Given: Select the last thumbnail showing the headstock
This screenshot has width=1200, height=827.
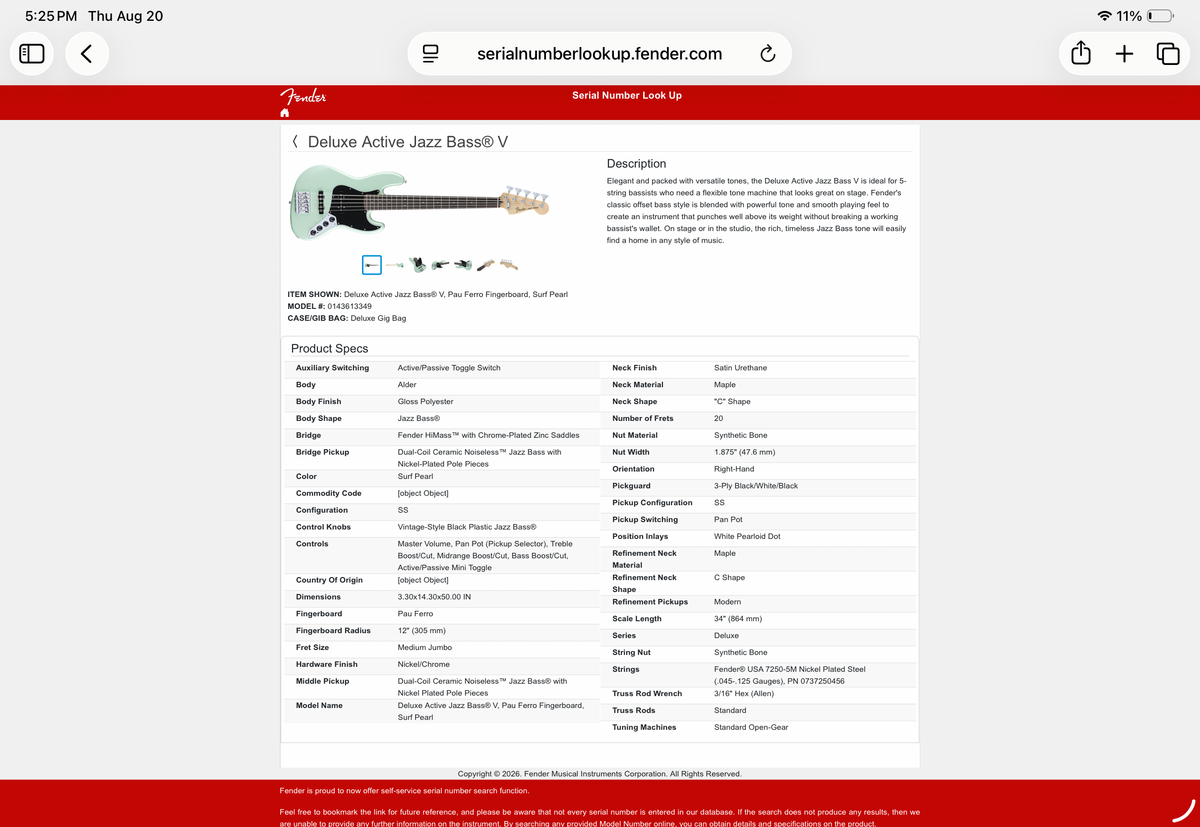Looking at the screenshot, I should [509, 265].
